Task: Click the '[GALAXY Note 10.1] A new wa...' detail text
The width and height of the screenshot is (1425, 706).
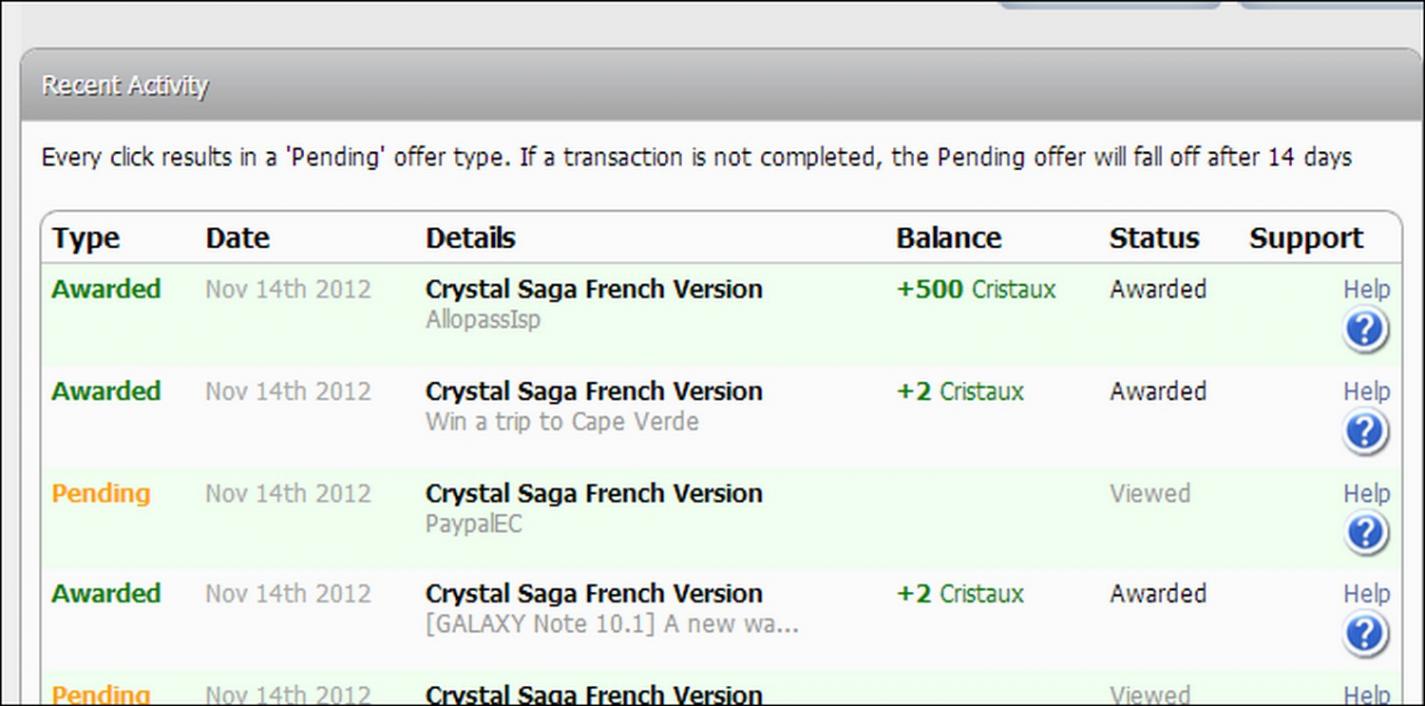Action: tap(611, 625)
